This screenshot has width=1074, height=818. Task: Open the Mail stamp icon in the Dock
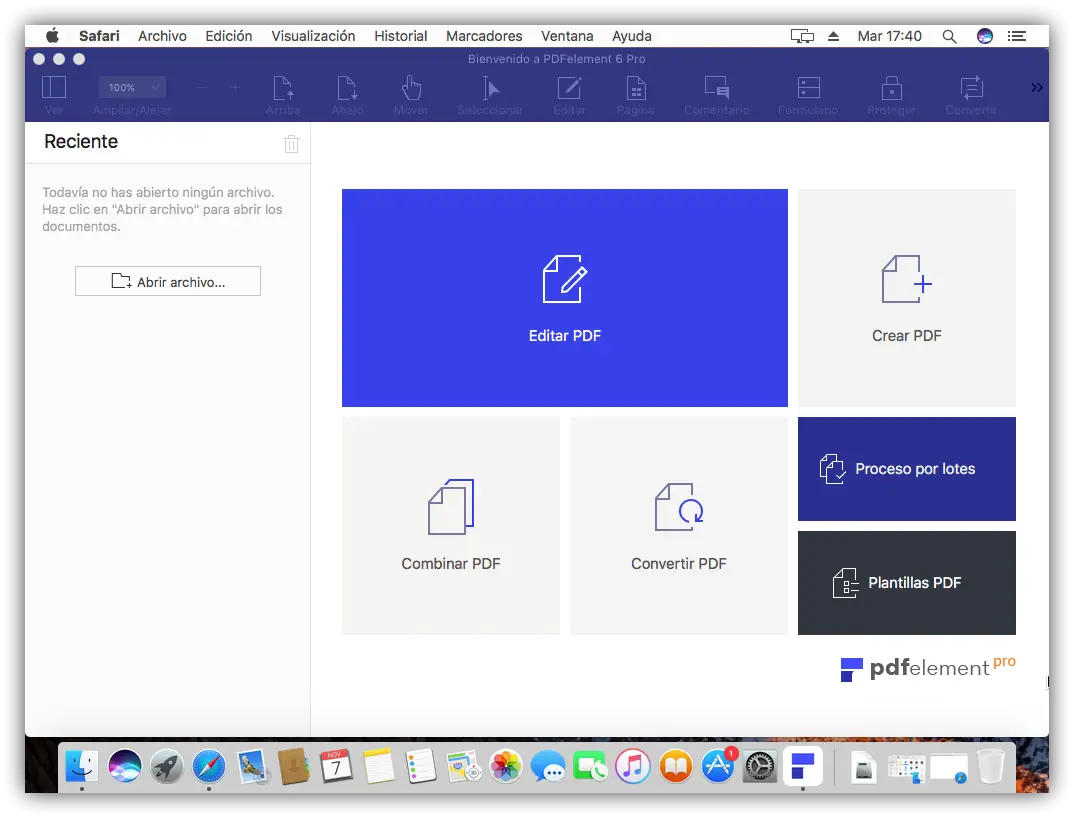(252, 766)
